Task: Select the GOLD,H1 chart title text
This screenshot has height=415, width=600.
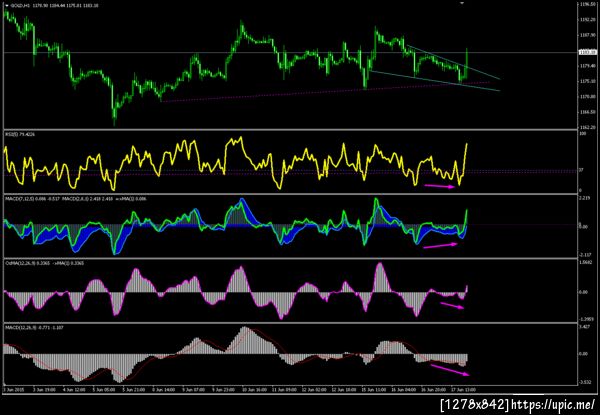Action: tap(18, 6)
